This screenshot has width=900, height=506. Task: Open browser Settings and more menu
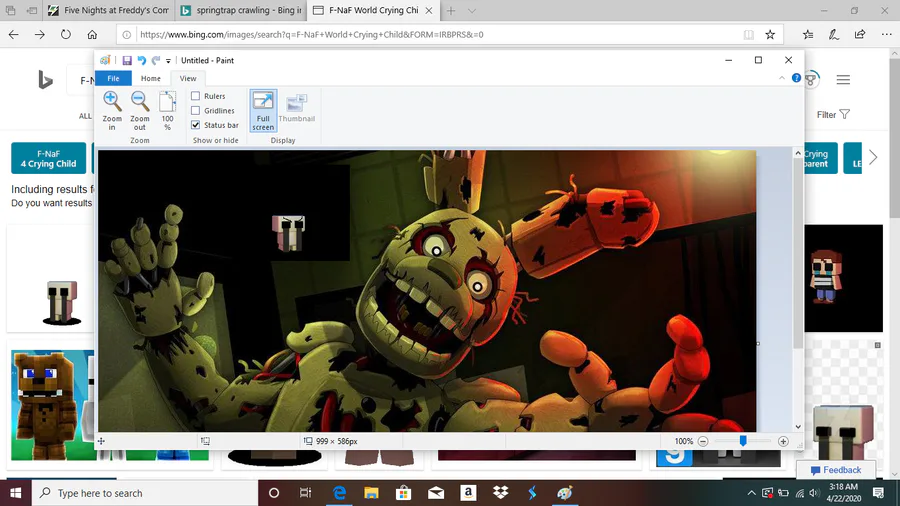tap(886, 34)
